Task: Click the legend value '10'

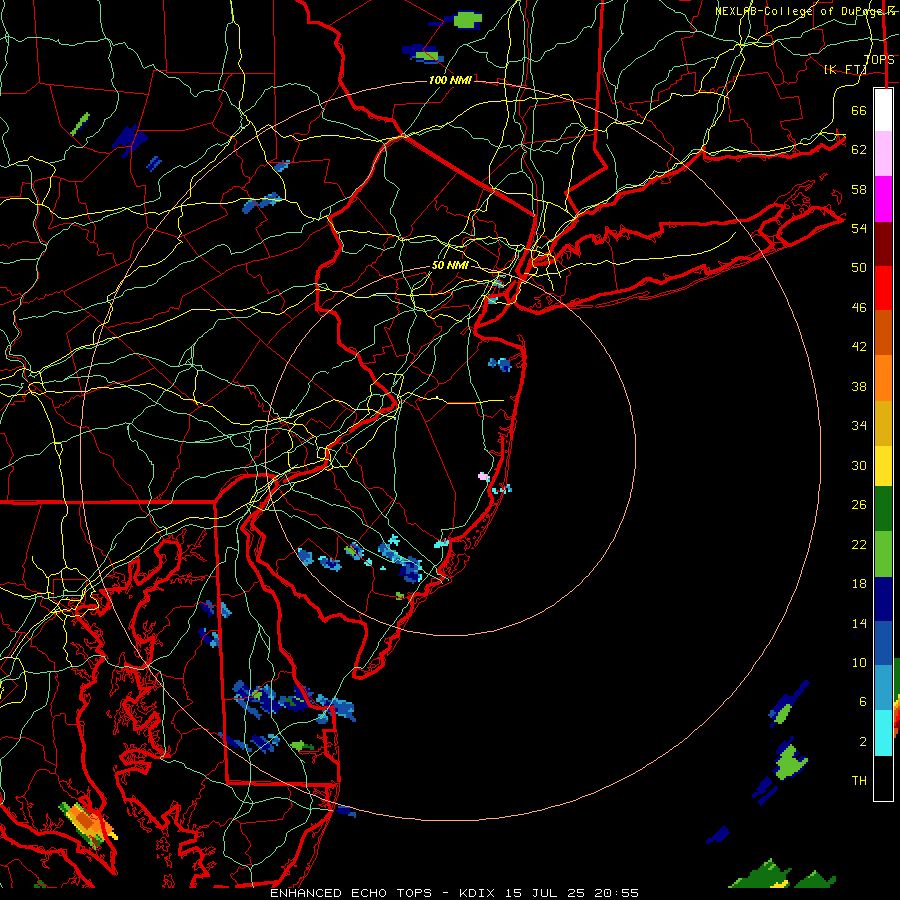Action: [x=859, y=663]
